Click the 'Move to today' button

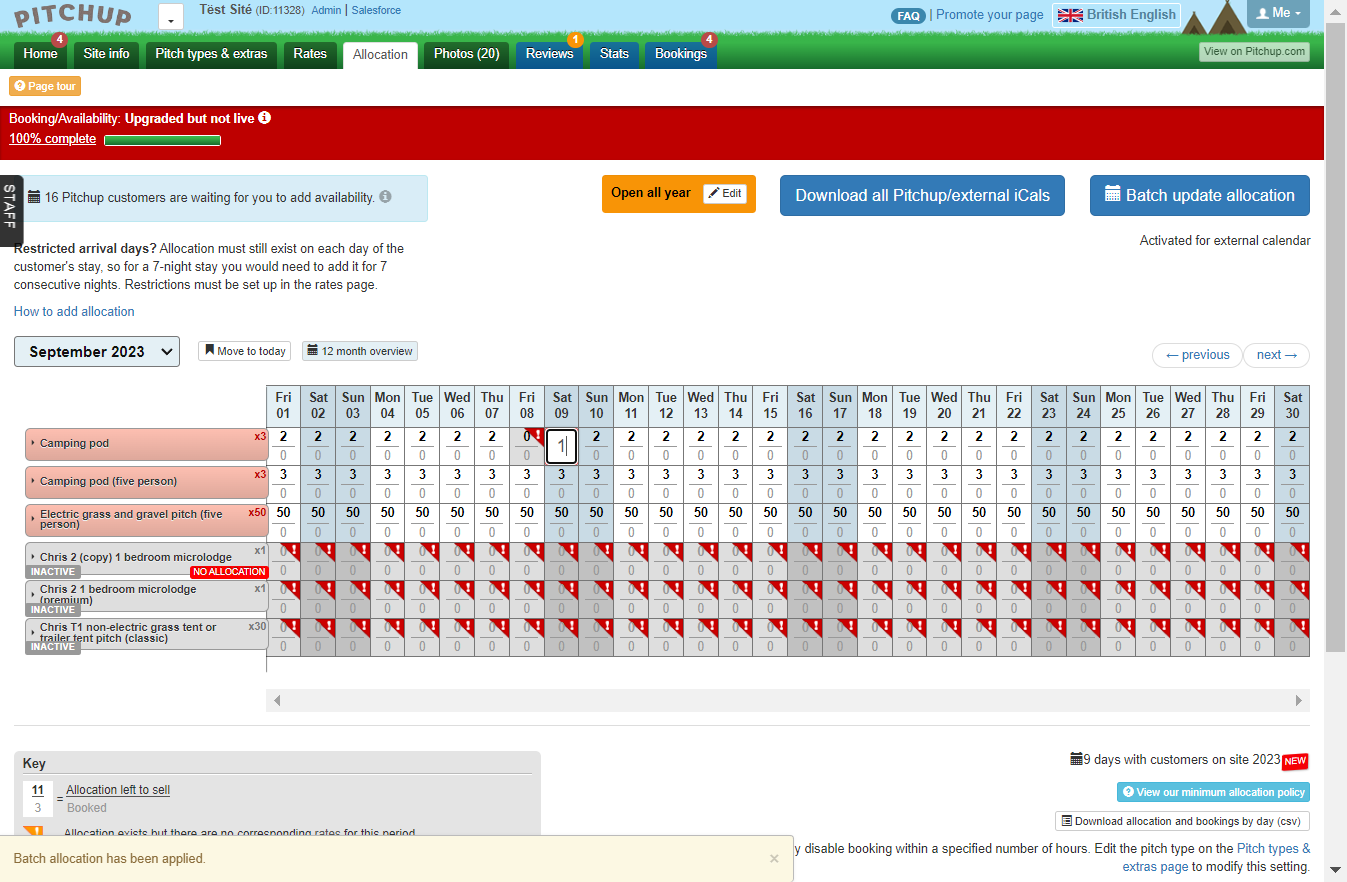(245, 351)
